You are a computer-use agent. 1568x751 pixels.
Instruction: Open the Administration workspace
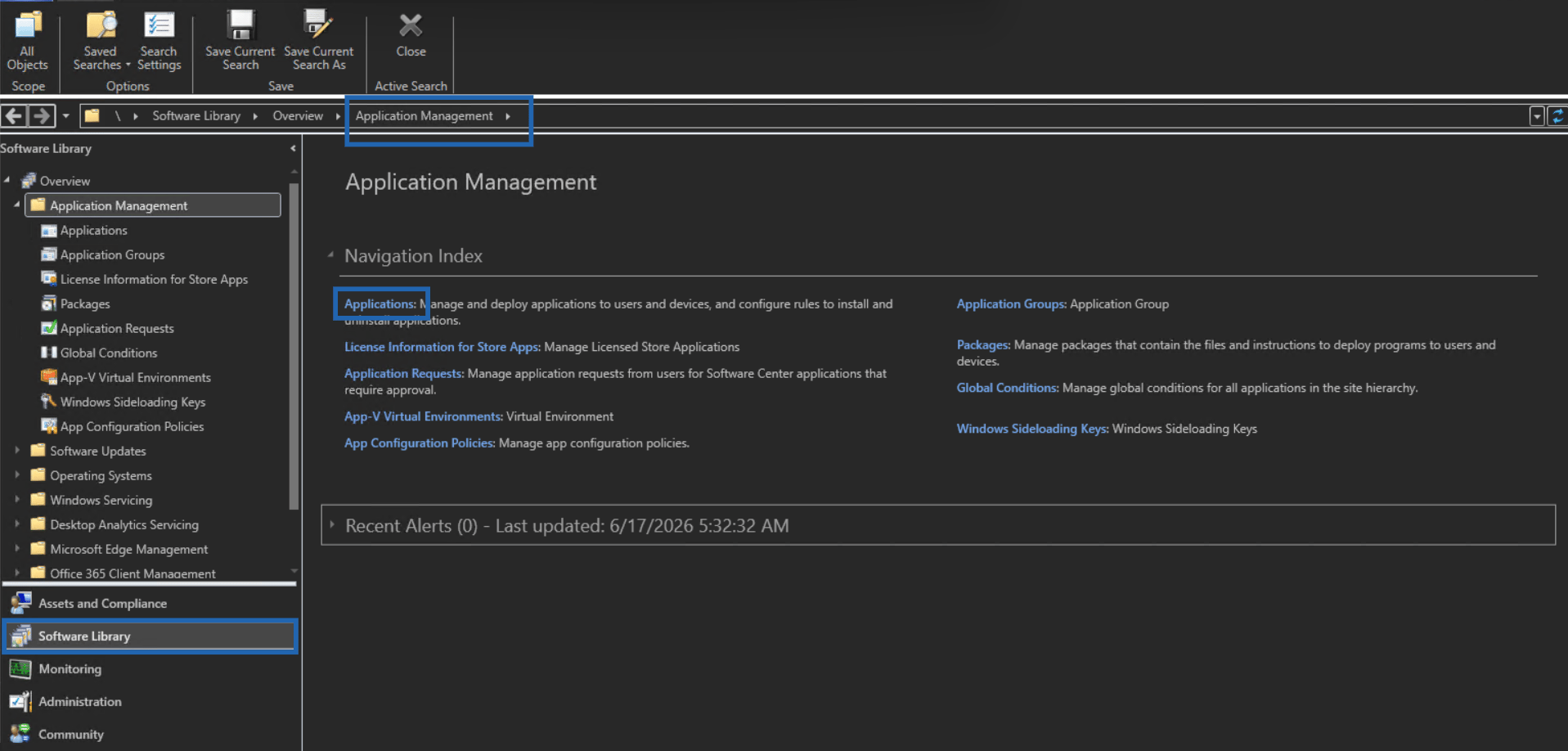point(151,702)
